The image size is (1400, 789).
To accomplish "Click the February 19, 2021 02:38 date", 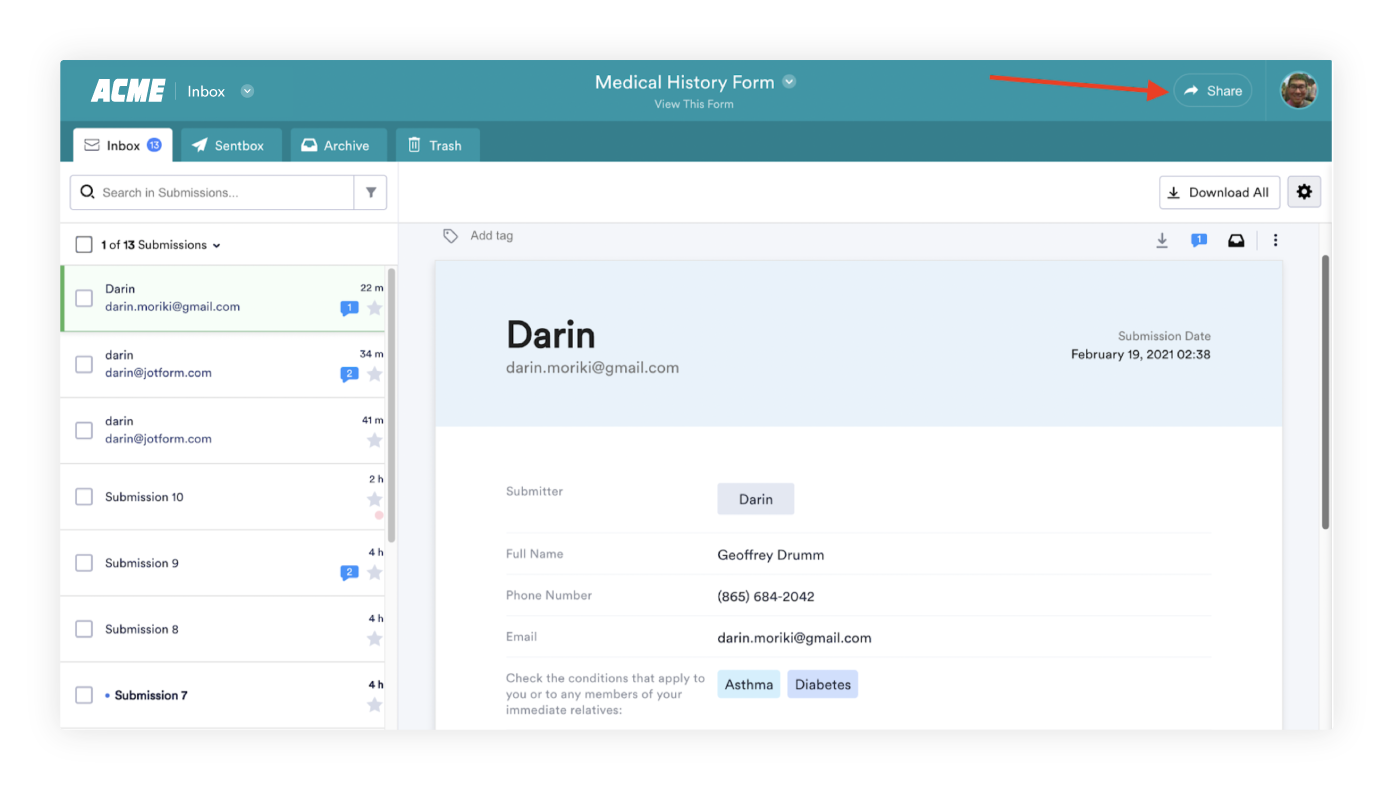I will (1141, 354).
